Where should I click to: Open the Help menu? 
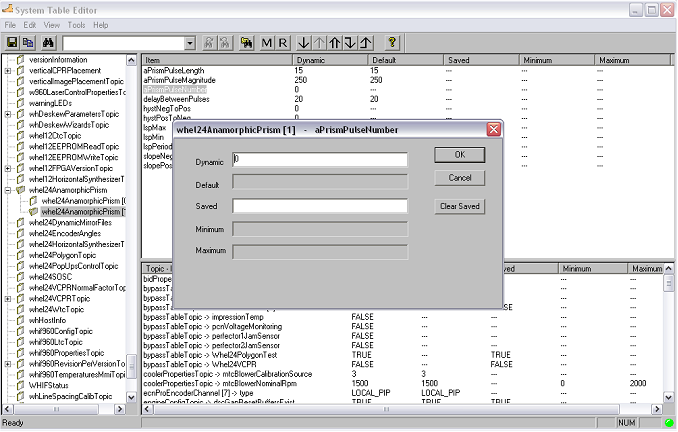(101, 25)
